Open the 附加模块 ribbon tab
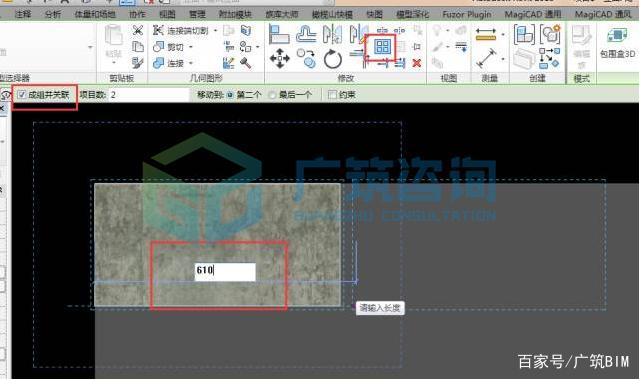639x379 pixels. (x=235, y=14)
